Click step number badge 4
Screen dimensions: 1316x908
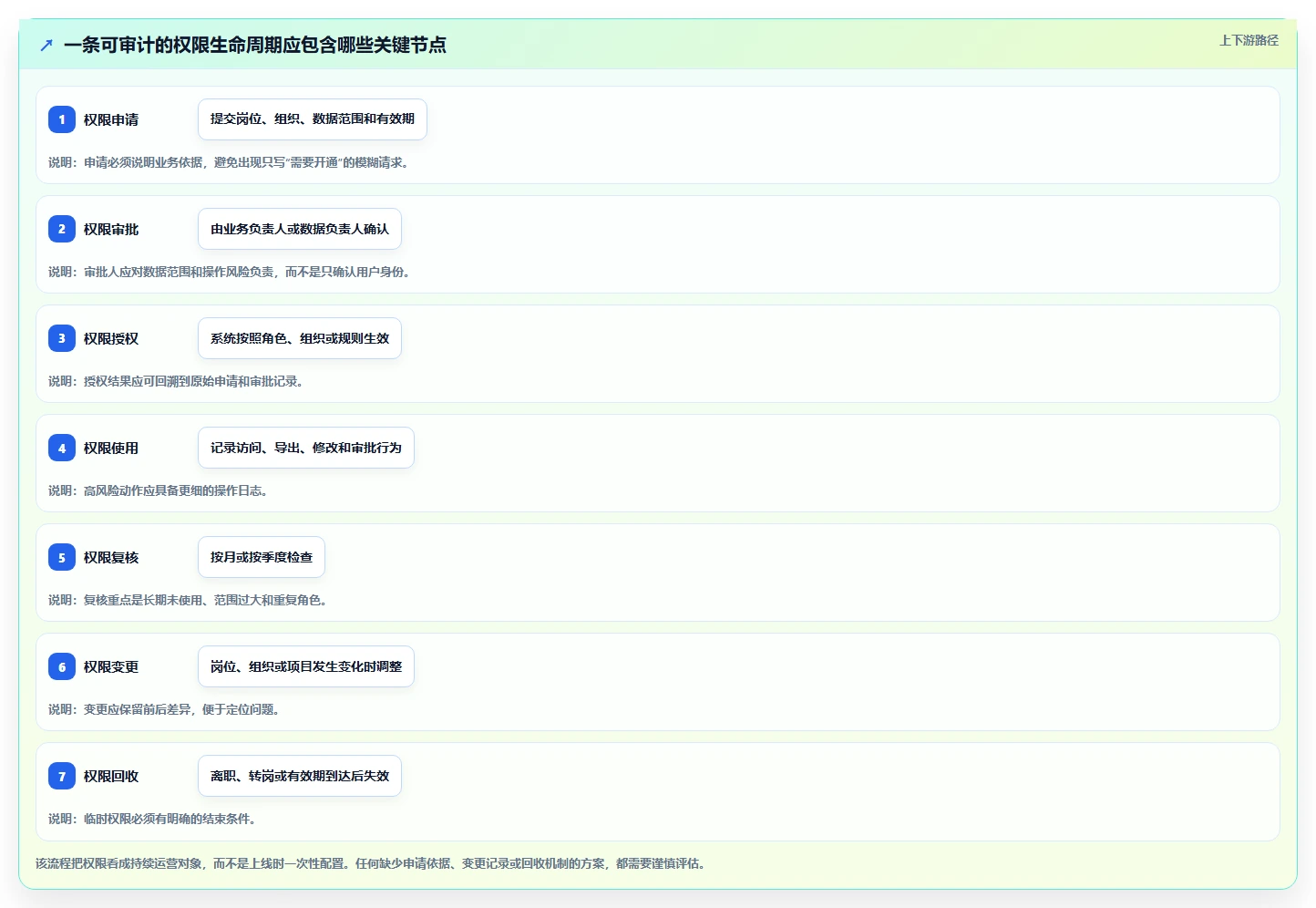point(62,448)
